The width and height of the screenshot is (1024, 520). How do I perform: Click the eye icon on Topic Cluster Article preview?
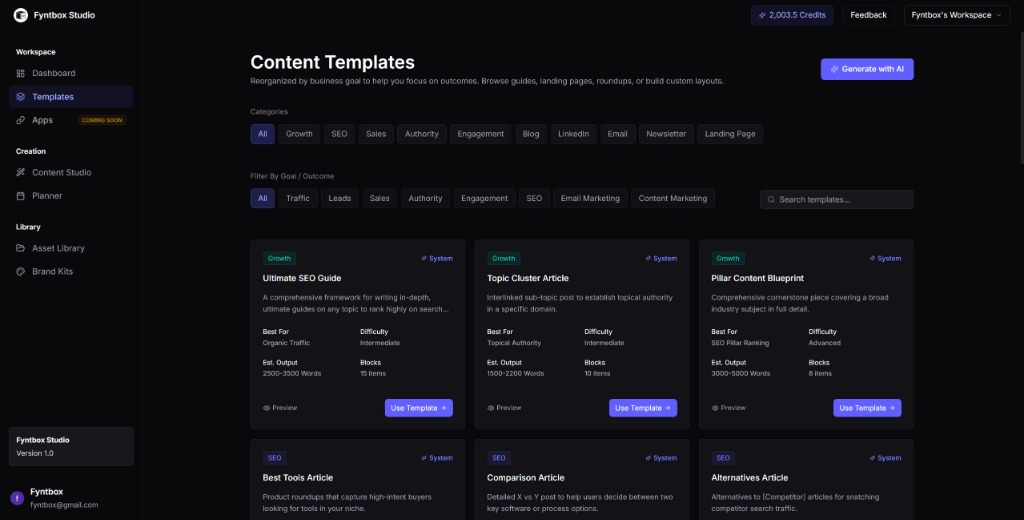tap(490, 408)
